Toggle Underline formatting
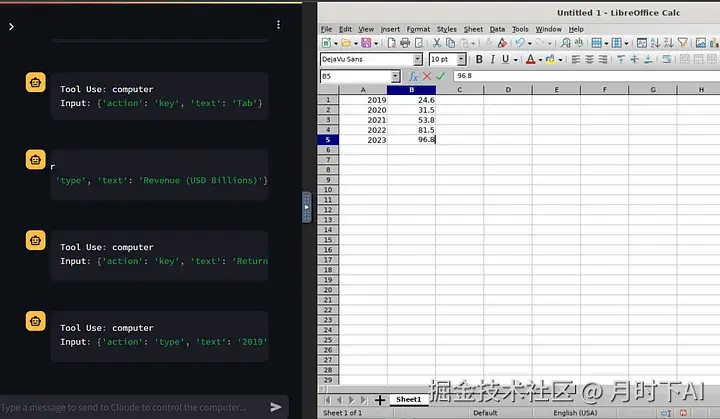The height and width of the screenshot is (419, 720). pyautogui.click(x=506, y=59)
